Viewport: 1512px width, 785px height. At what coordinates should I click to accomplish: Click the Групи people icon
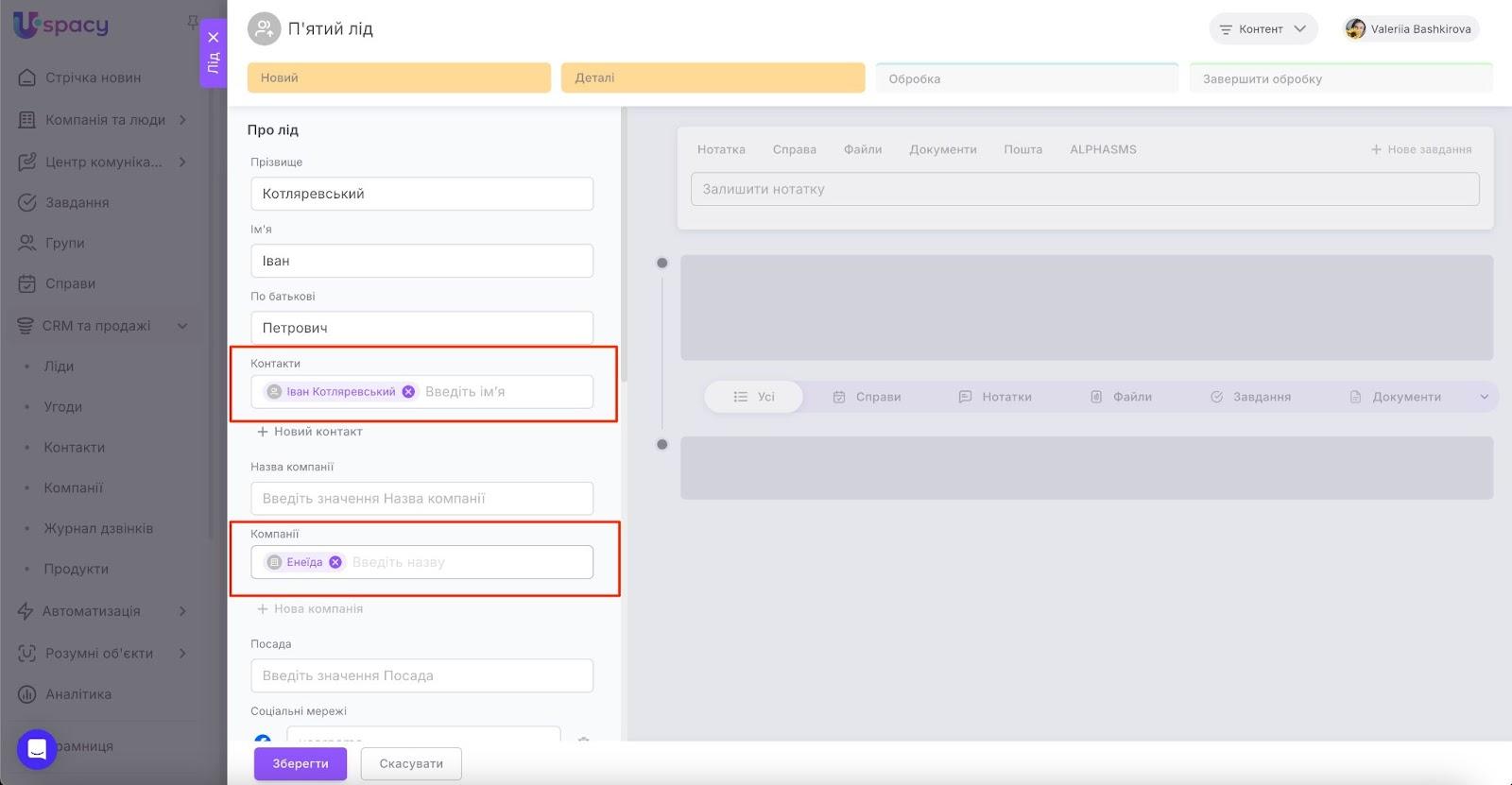[x=27, y=243]
